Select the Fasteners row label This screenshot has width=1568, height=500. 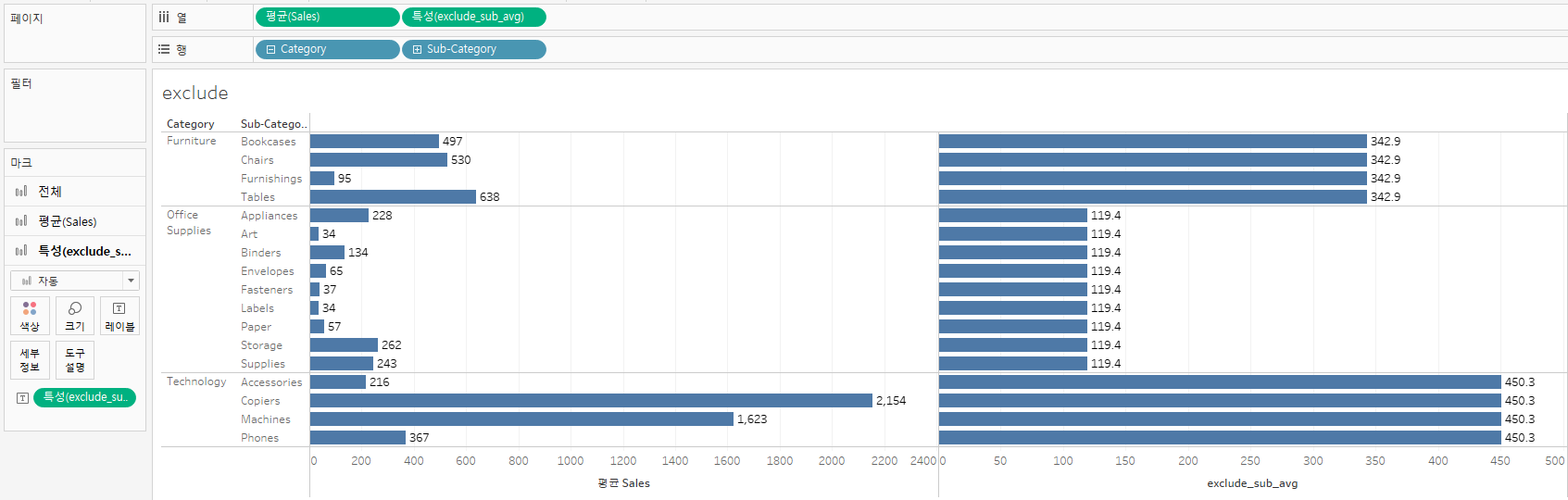(x=267, y=290)
